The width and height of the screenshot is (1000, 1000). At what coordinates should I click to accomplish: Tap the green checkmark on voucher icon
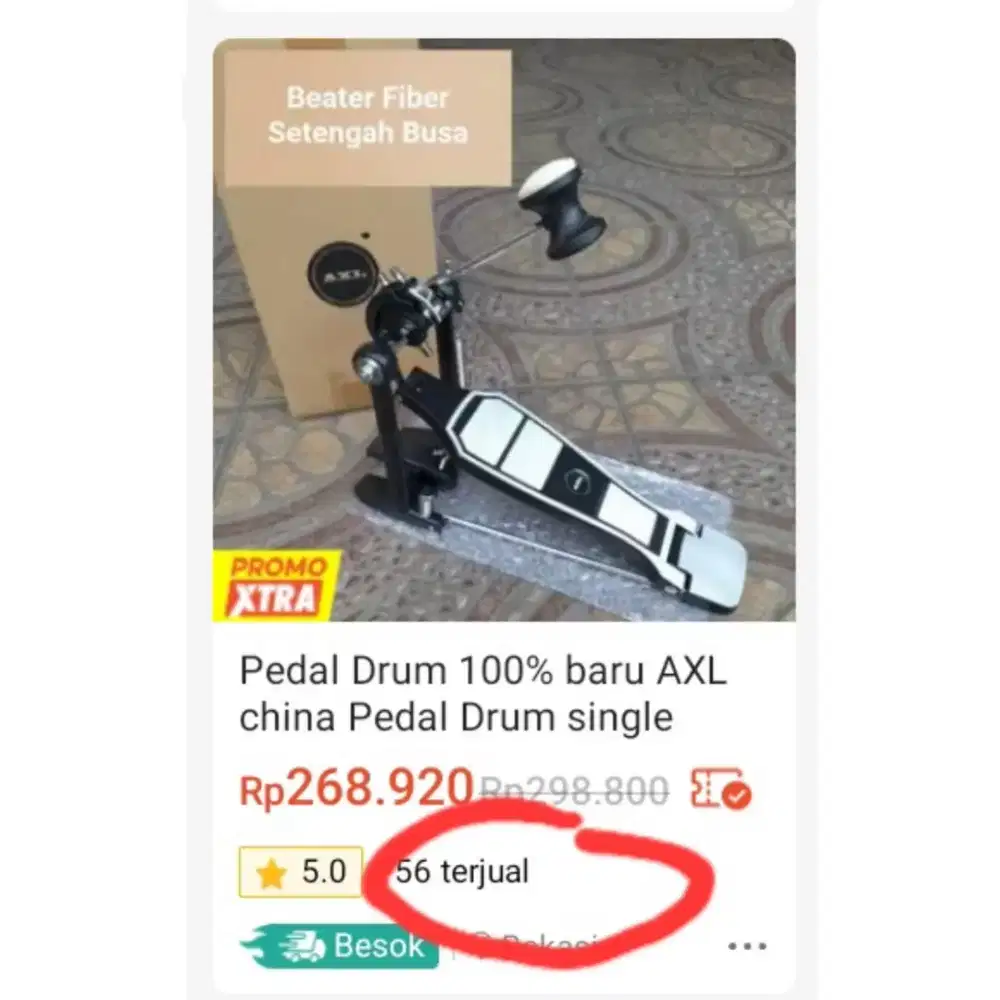(x=738, y=797)
